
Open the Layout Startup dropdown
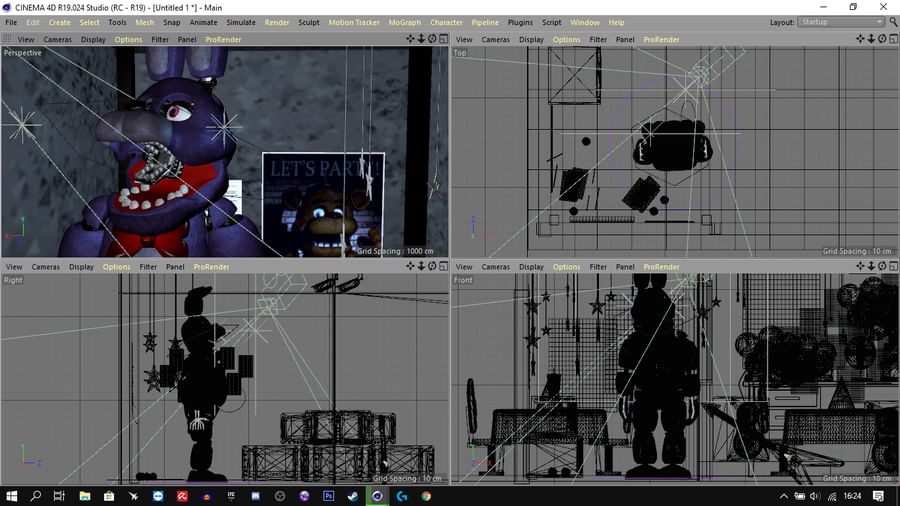pos(841,22)
